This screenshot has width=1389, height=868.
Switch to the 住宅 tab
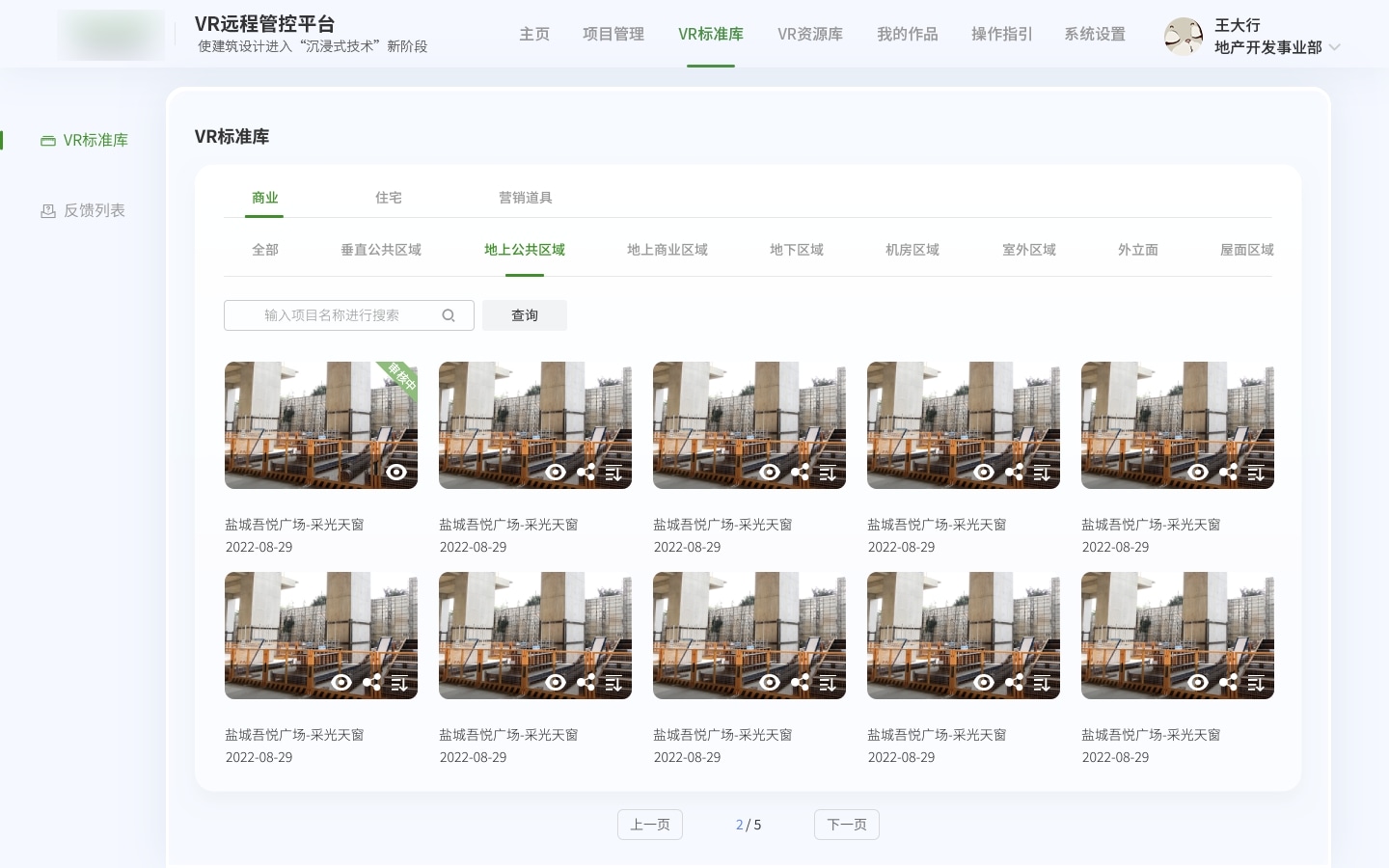pyautogui.click(x=389, y=198)
